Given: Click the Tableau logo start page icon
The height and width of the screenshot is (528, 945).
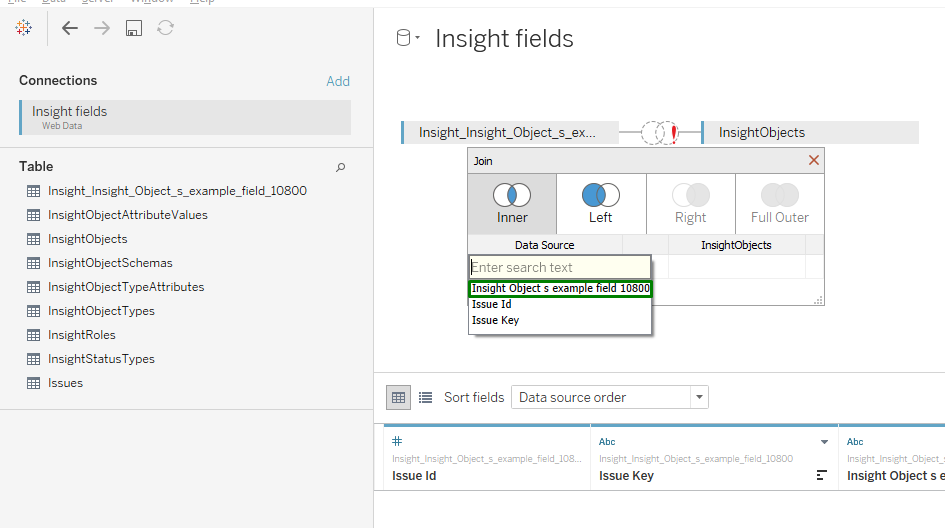Looking at the screenshot, I should tap(23, 28).
